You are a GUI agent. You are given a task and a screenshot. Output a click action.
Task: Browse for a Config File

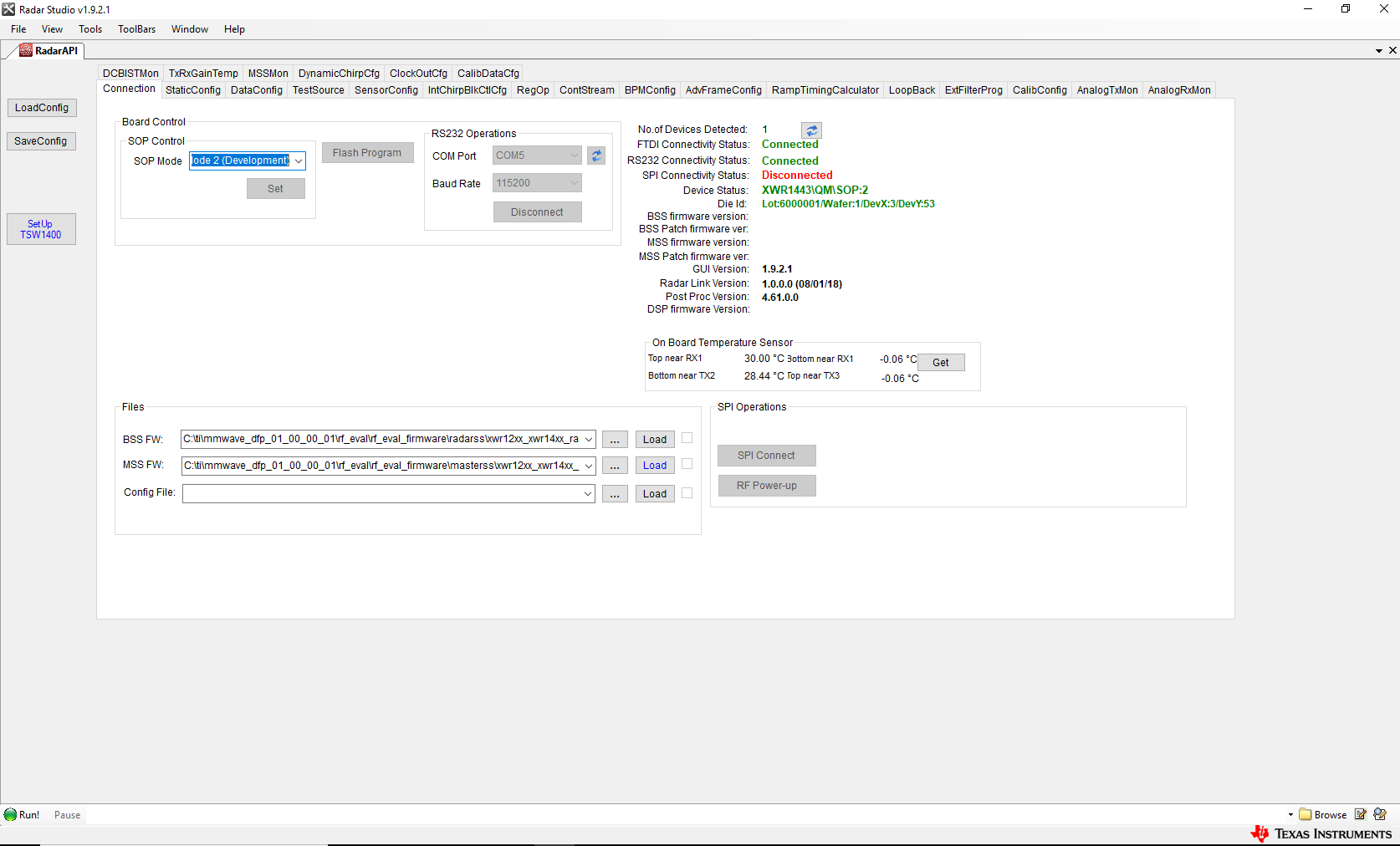pyautogui.click(x=615, y=494)
